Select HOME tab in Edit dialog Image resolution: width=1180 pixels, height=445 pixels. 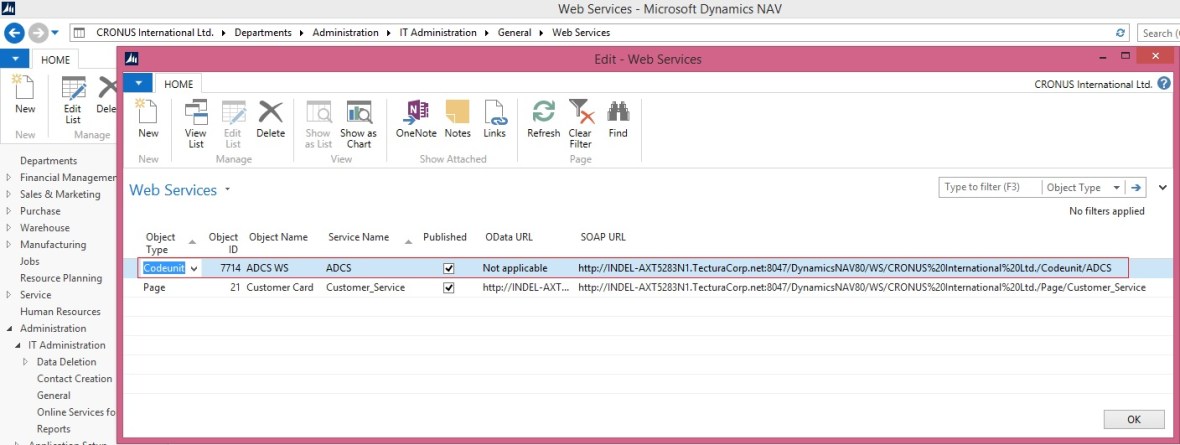(178, 84)
